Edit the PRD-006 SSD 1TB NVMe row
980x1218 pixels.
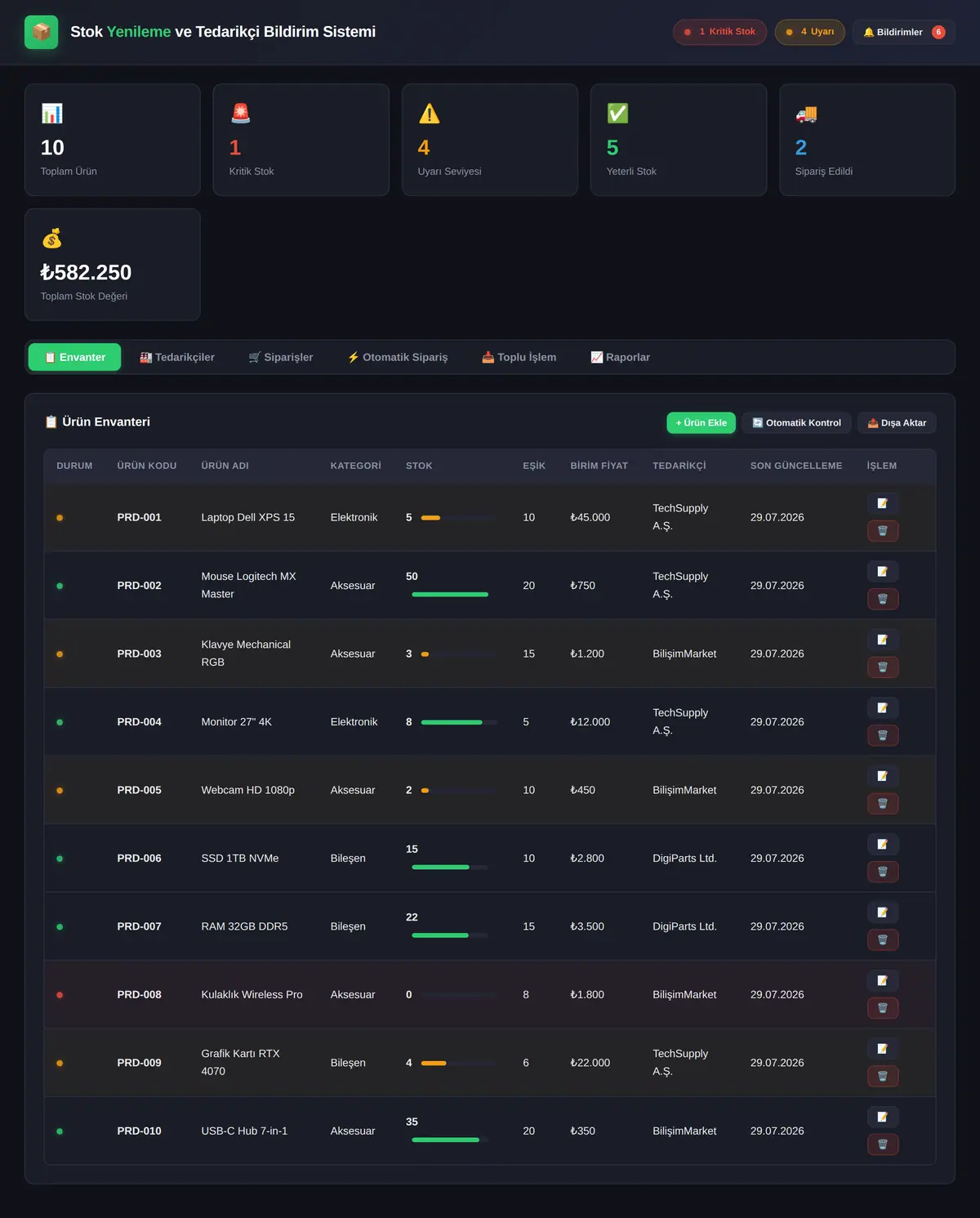tap(883, 845)
